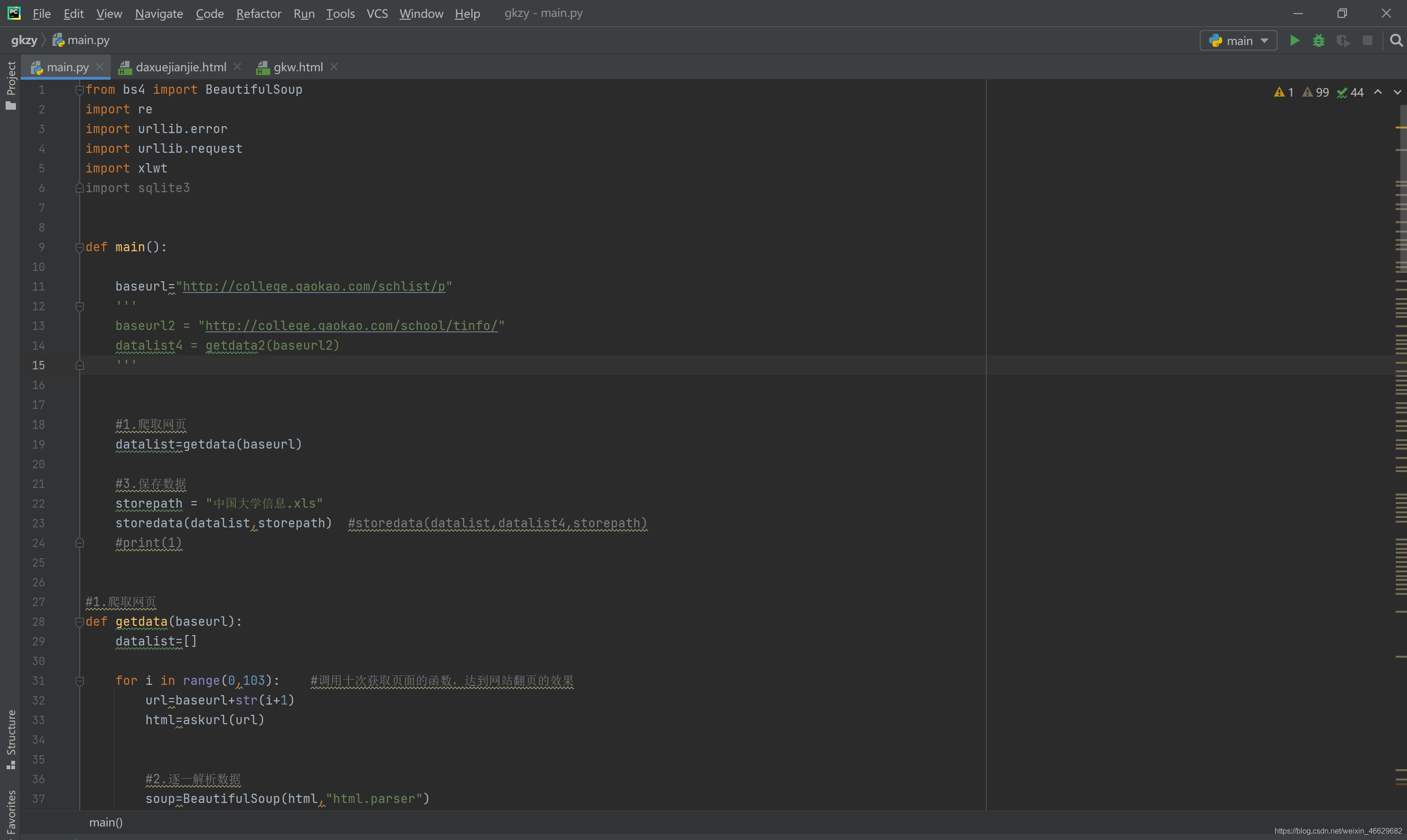Screen dimensions: 1407x840
Task: Stop the running process
Action: (1367, 40)
